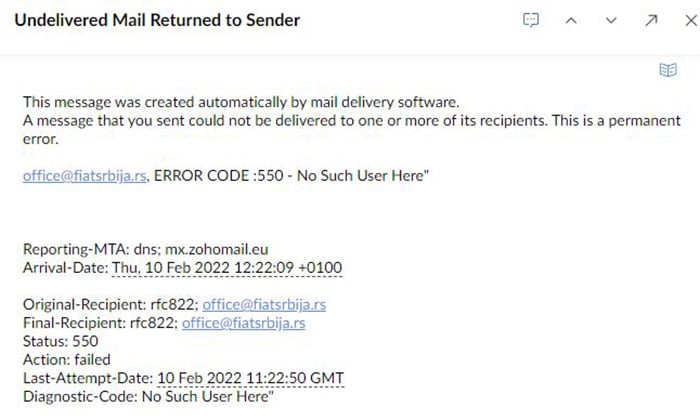Image resolution: width=700 pixels, height=420 pixels.
Task: Go to previous email with up chevron
Action: [x=572, y=20]
